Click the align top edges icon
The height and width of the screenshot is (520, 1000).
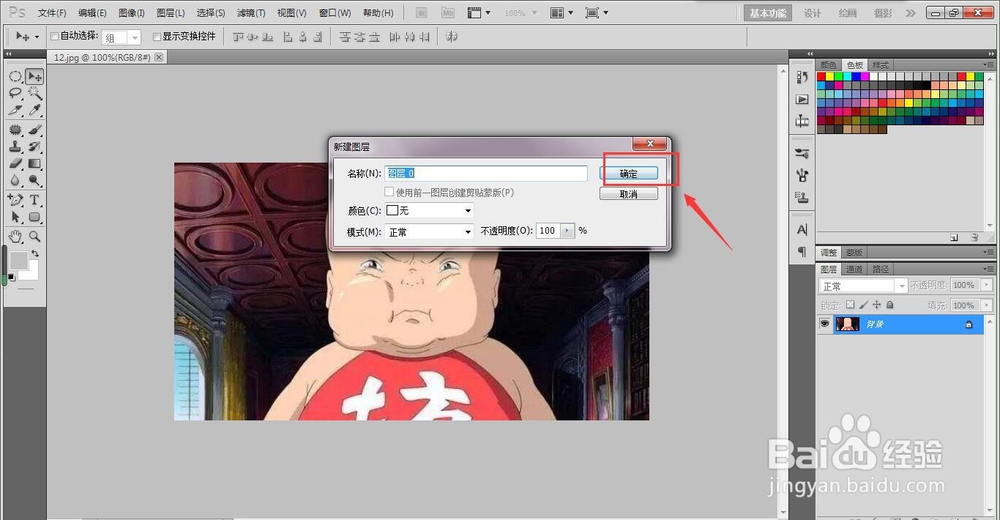pos(238,37)
